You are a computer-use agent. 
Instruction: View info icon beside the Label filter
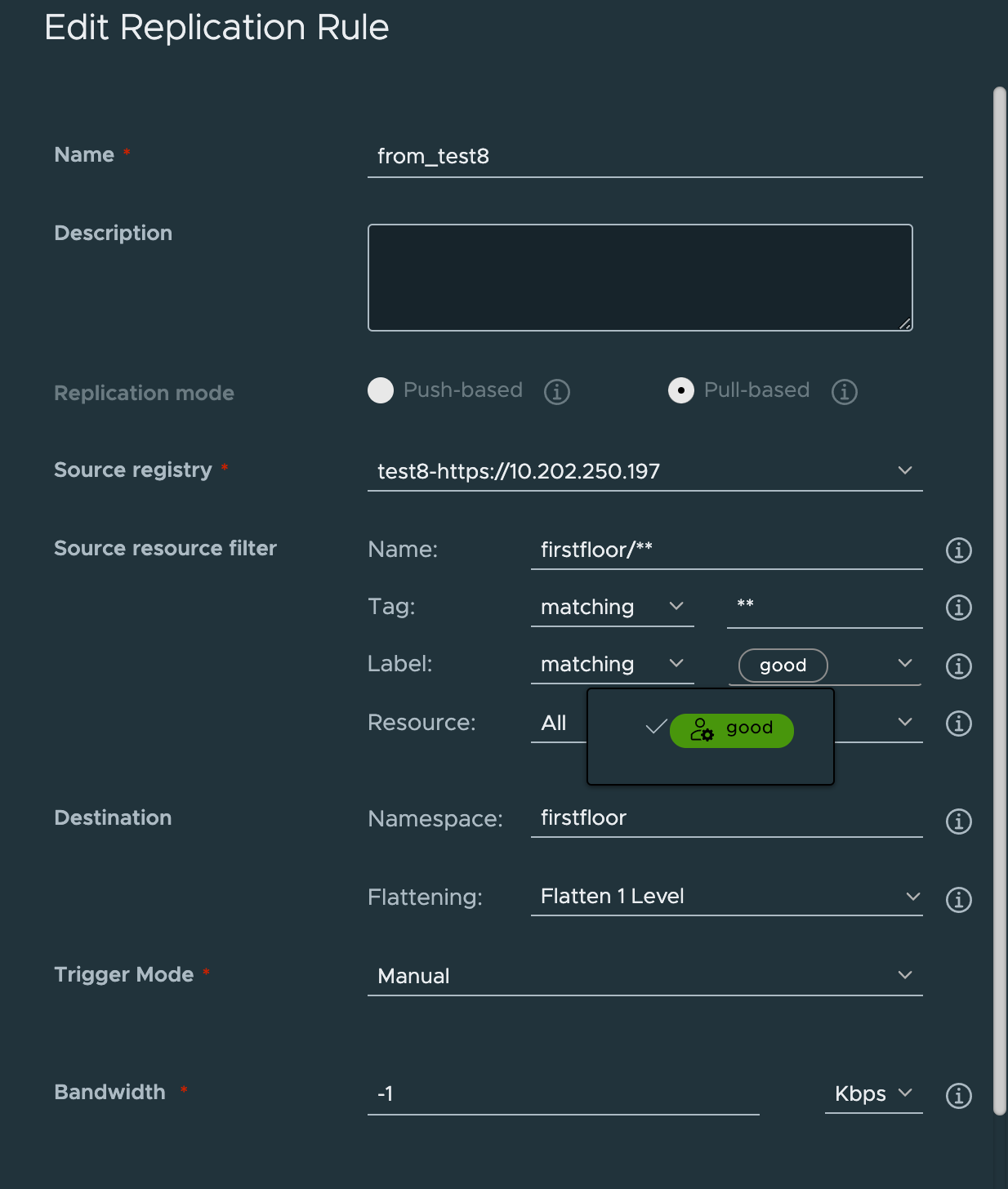(x=958, y=666)
